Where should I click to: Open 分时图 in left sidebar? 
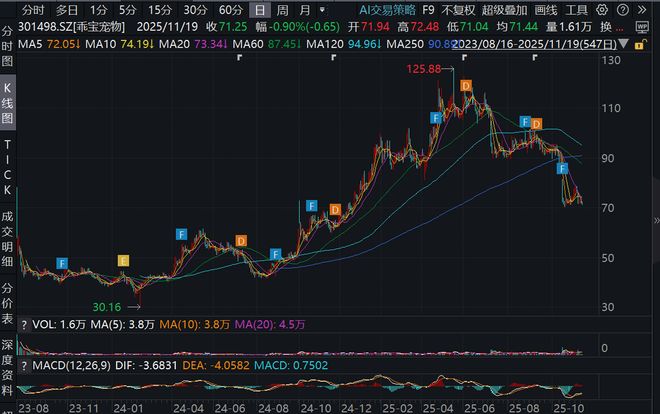7,46
